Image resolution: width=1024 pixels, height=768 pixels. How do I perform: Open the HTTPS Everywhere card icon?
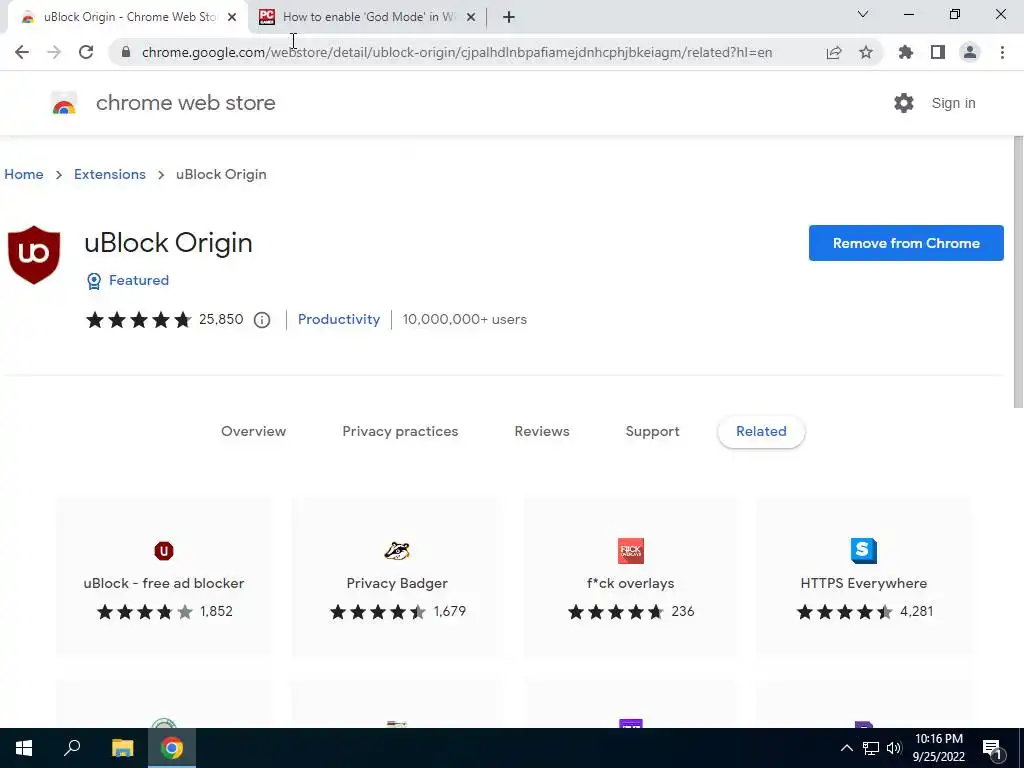(x=864, y=551)
